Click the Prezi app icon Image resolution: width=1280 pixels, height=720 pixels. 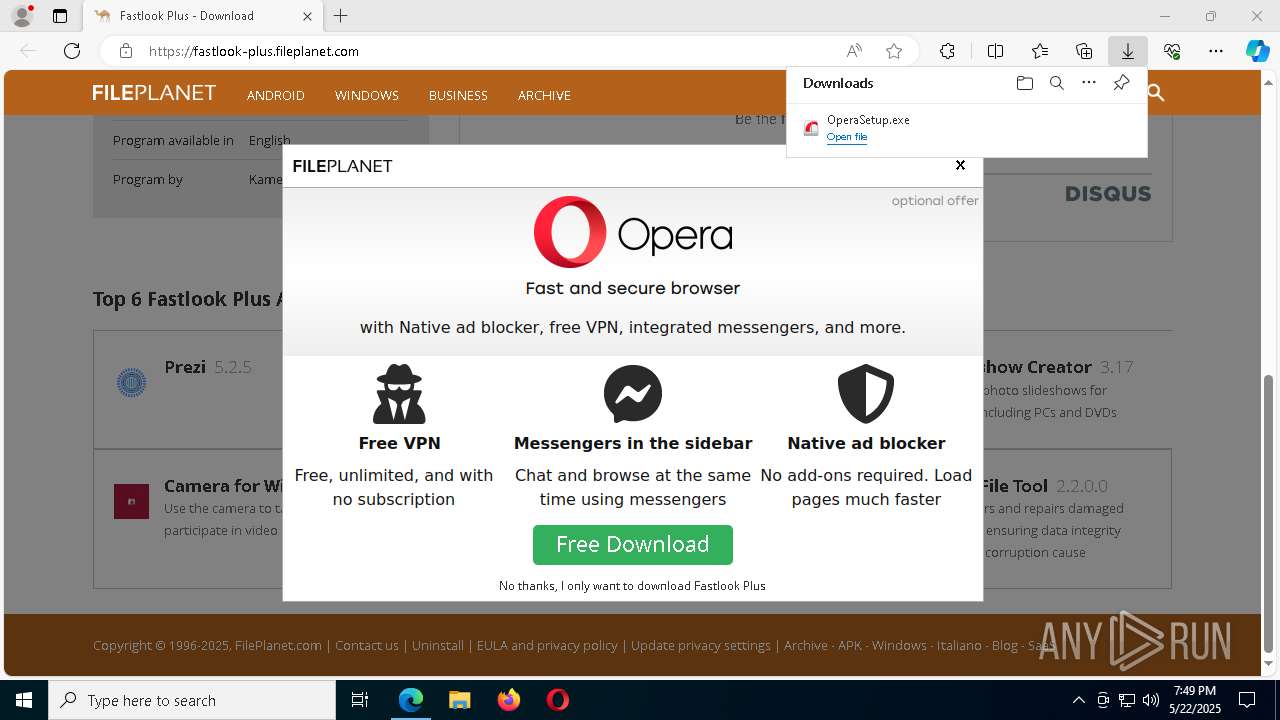pos(131,383)
